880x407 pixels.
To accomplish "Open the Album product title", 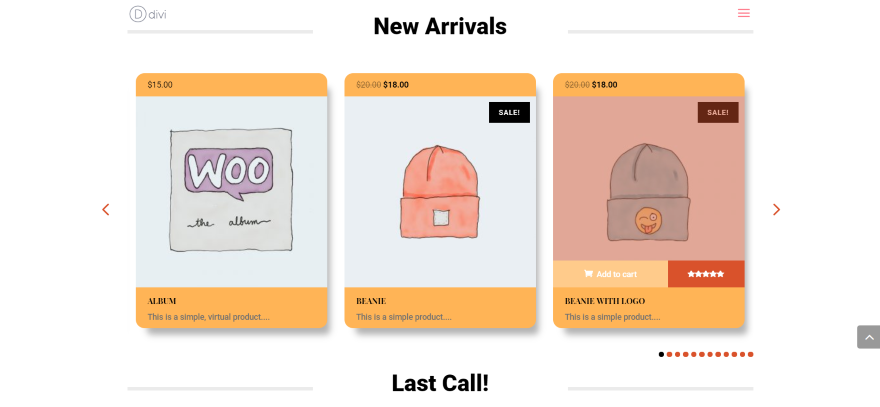I will (x=162, y=301).
